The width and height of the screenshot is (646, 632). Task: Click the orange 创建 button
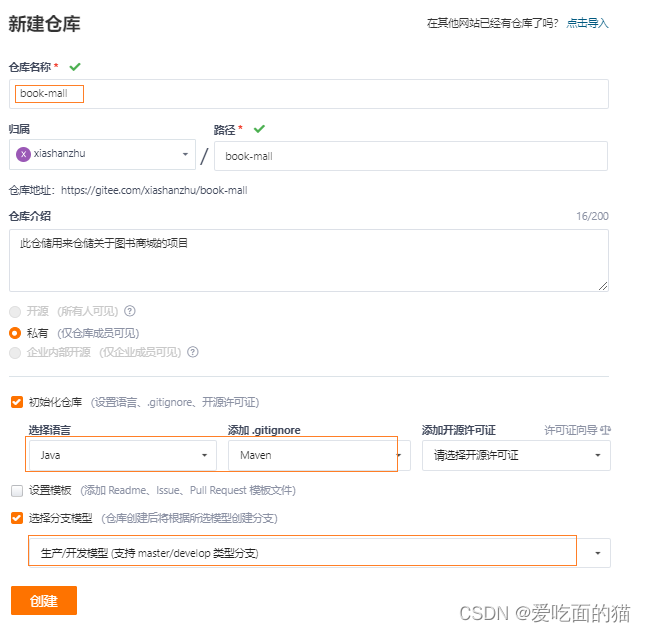click(x=44, y=601)
